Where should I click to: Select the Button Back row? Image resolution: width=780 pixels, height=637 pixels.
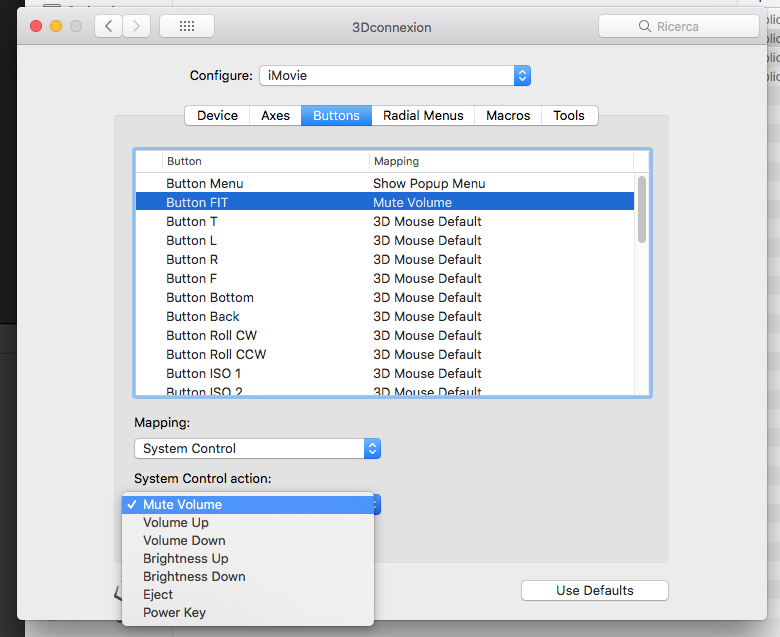click(x=385, y=316)
